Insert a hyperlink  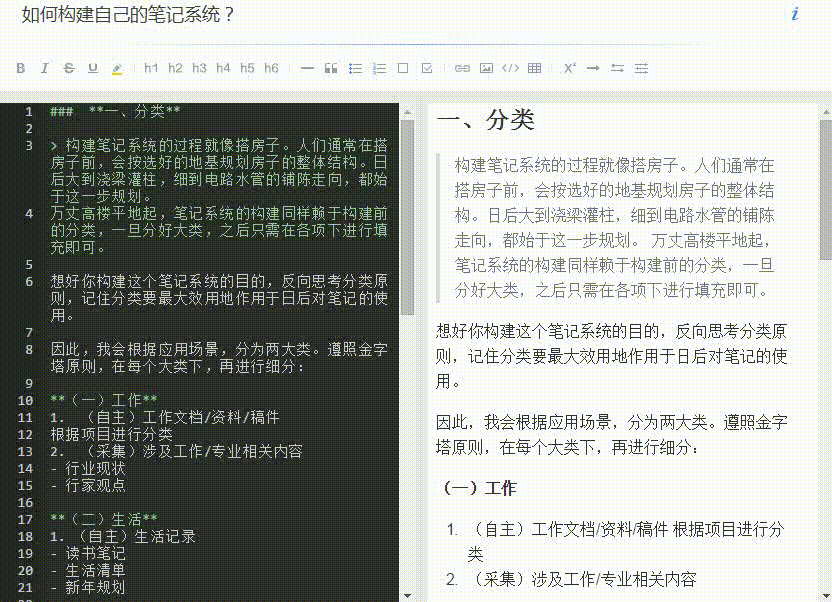461,68
